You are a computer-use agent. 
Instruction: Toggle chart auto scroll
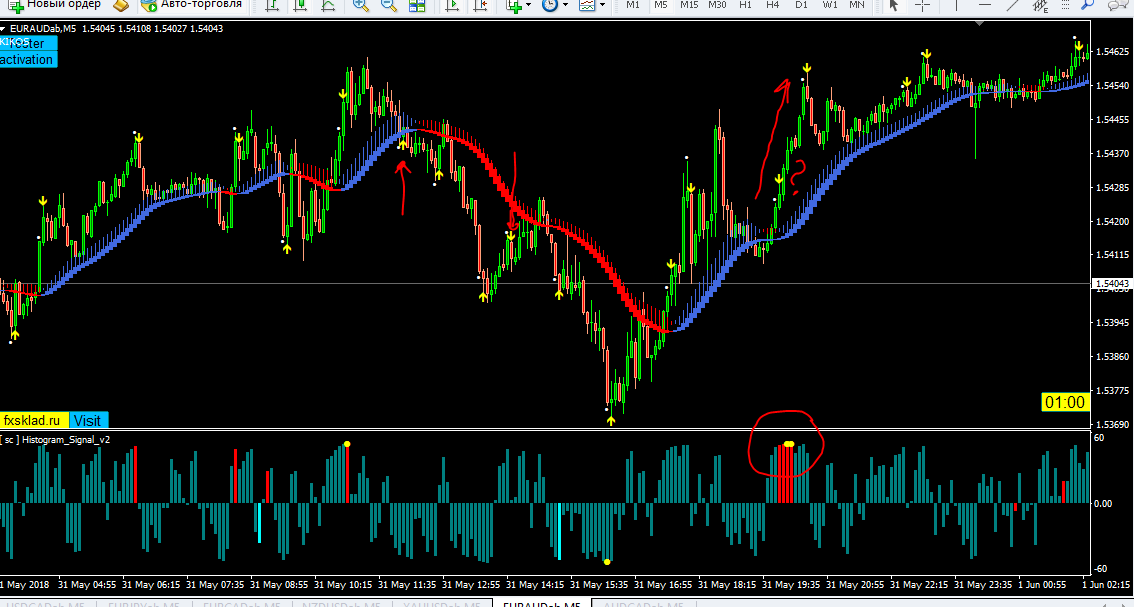tap(452, 5)
